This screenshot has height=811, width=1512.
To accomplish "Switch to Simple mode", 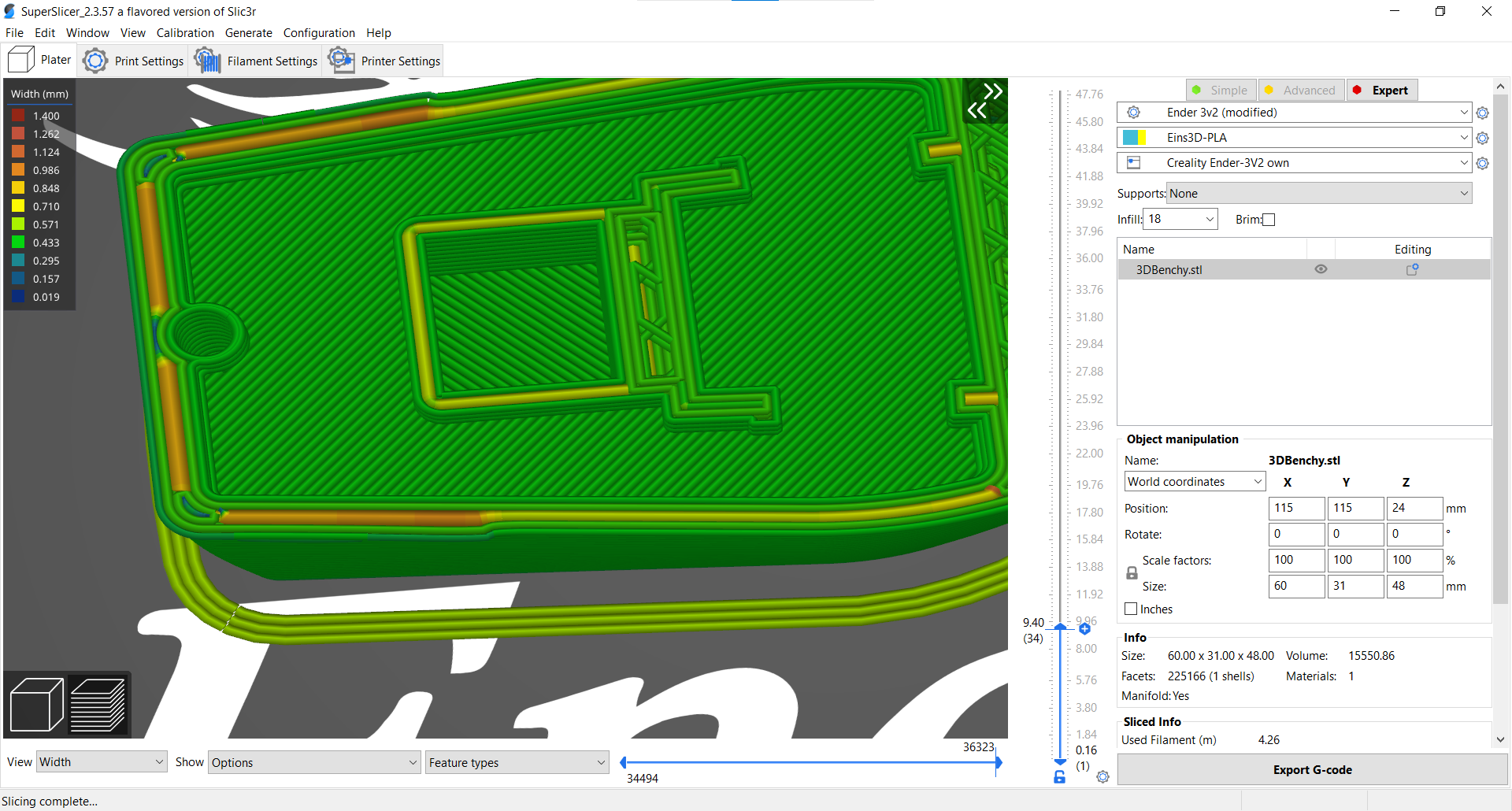I will coord(1221,90).
